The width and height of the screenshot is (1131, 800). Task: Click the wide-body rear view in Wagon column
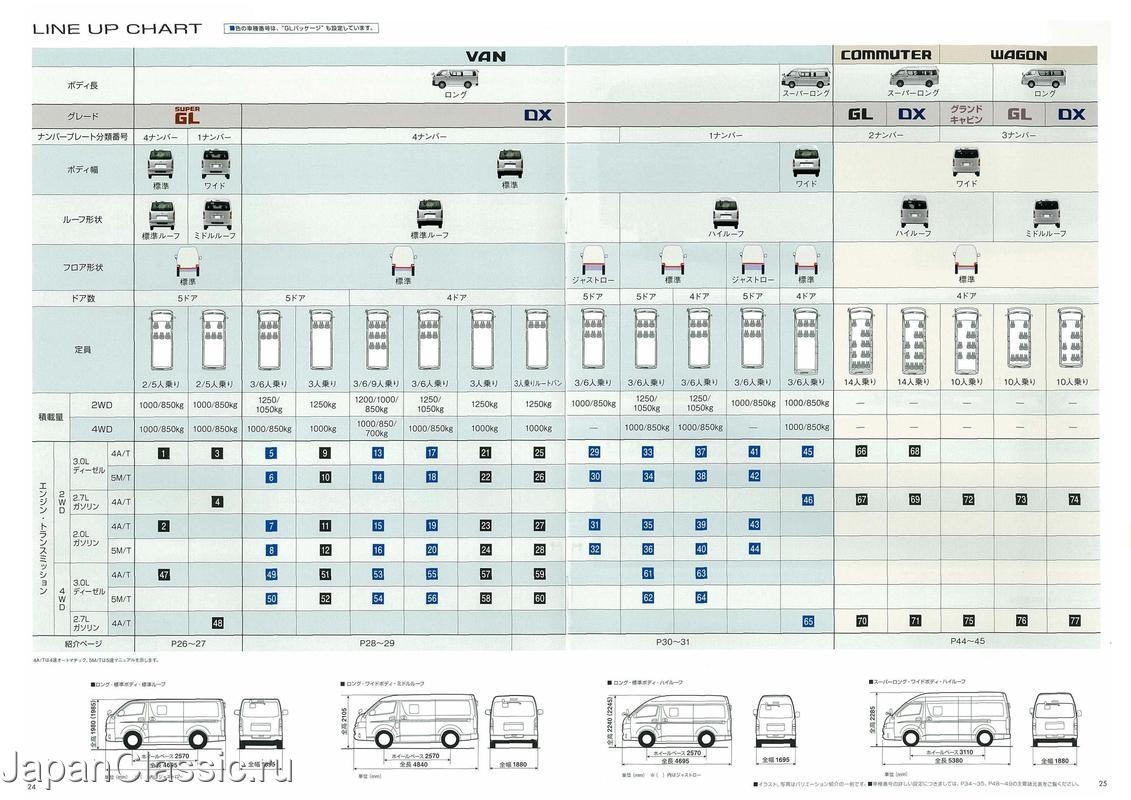(x=966, y=163)
